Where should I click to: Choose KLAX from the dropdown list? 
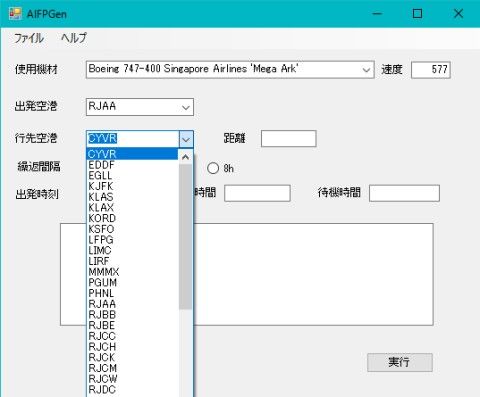coord(132,208)
